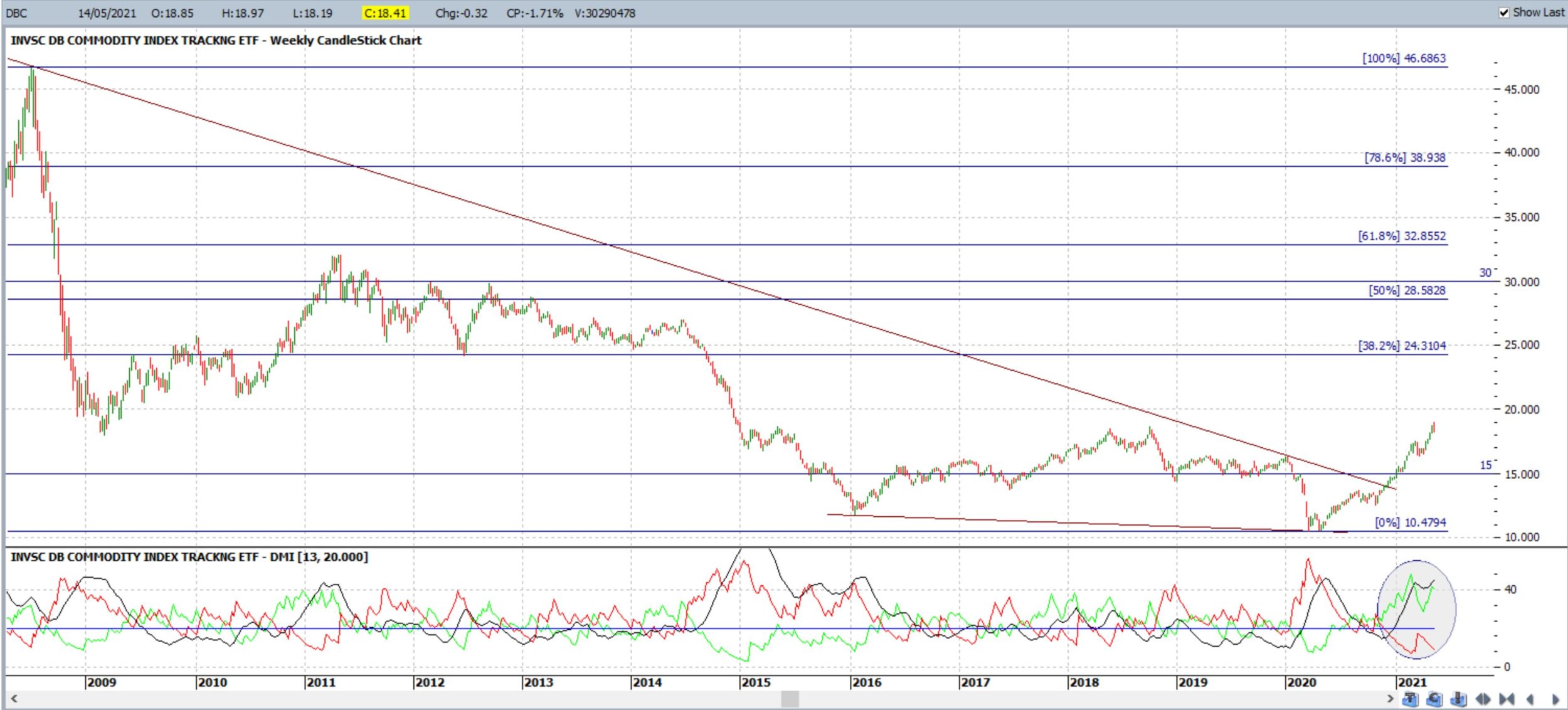
Task: Click the [0%] 10.4794 Fibonacci label
Action: click(x=1411, y=522)
